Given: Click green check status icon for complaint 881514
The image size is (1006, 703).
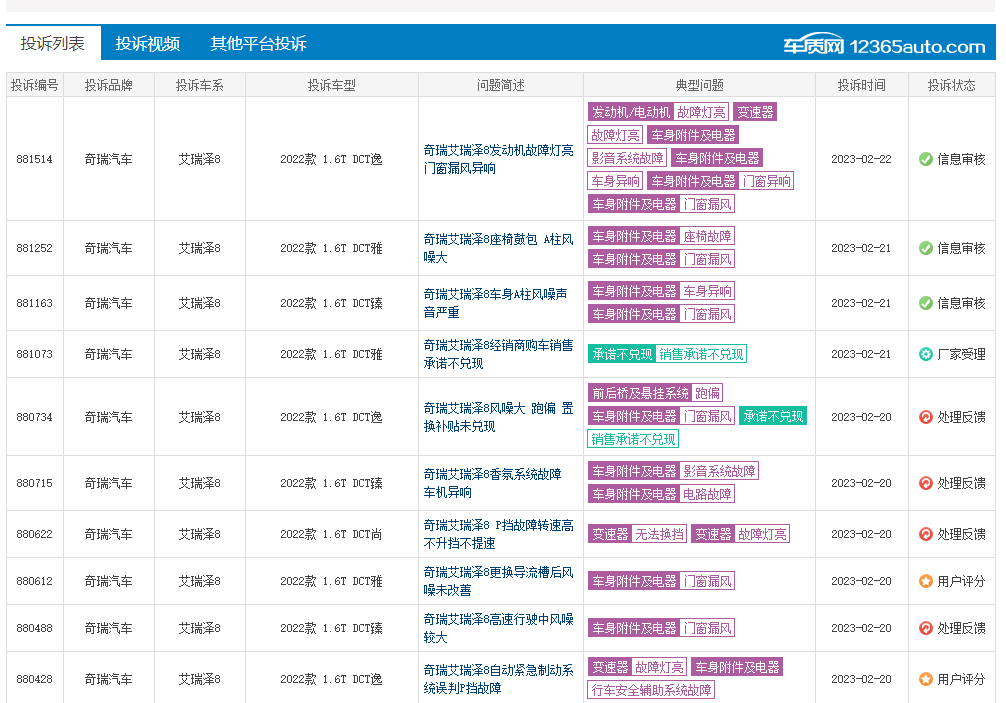Looking at the screenshot, I should (x=926, y=159).
